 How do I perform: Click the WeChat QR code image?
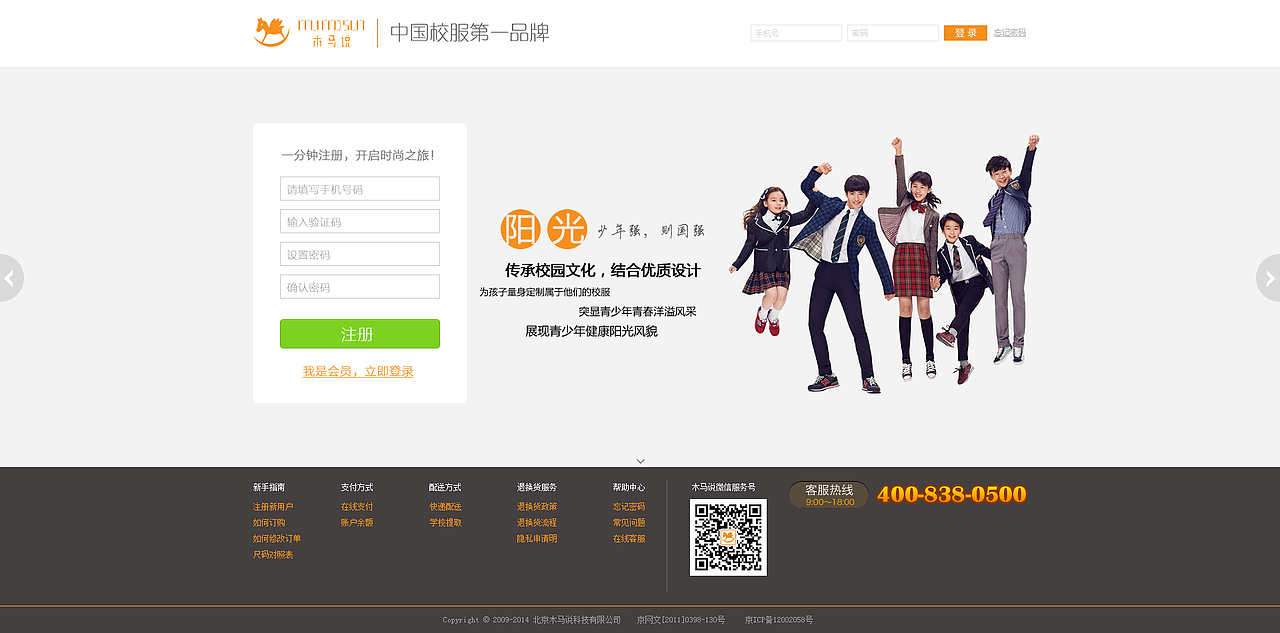(728, 537)
